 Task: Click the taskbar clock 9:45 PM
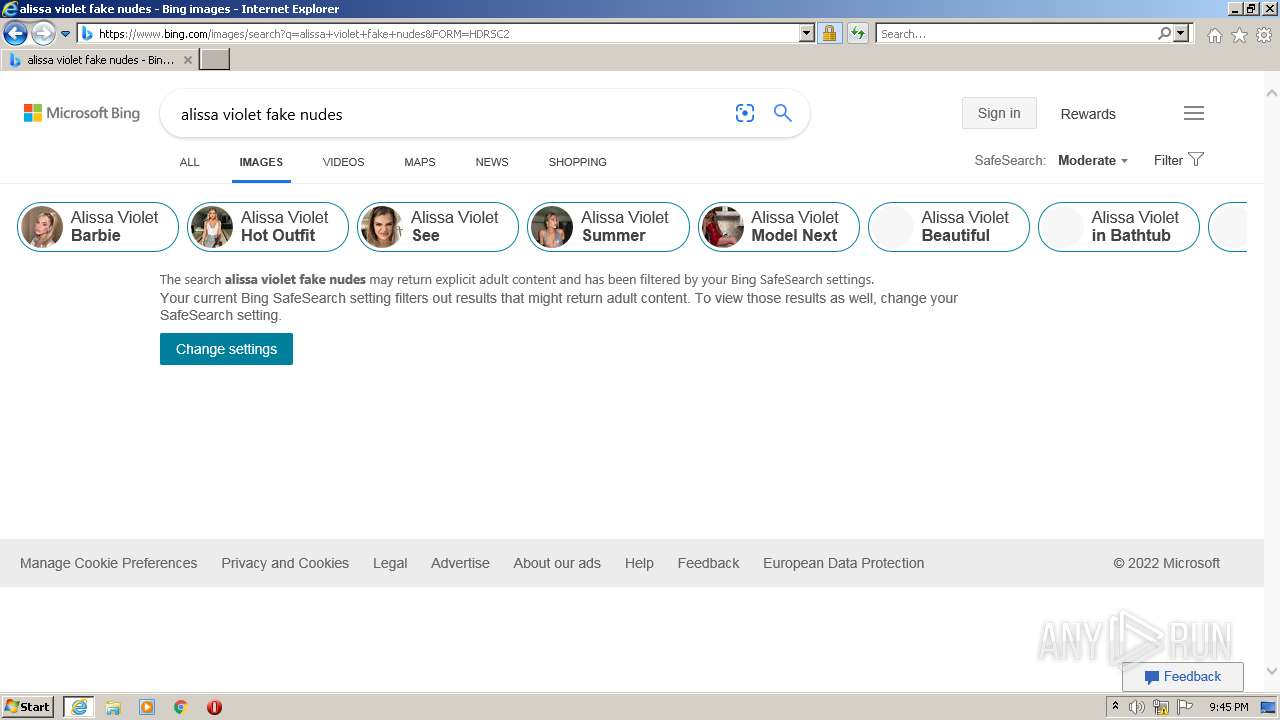1229,707
